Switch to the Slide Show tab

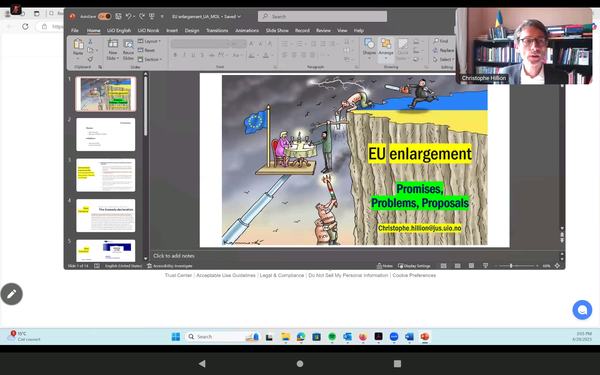click(x=277, y=30)
